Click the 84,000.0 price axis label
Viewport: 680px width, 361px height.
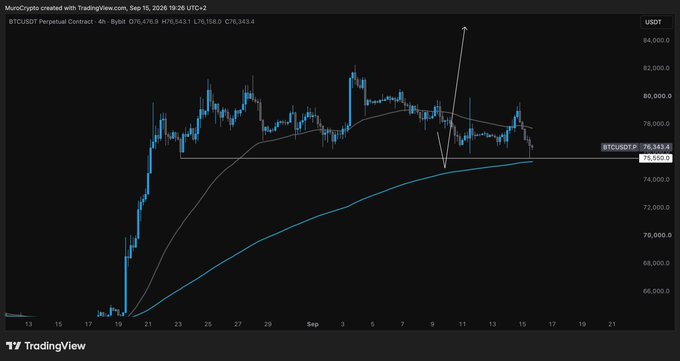[x=657, y=40]
